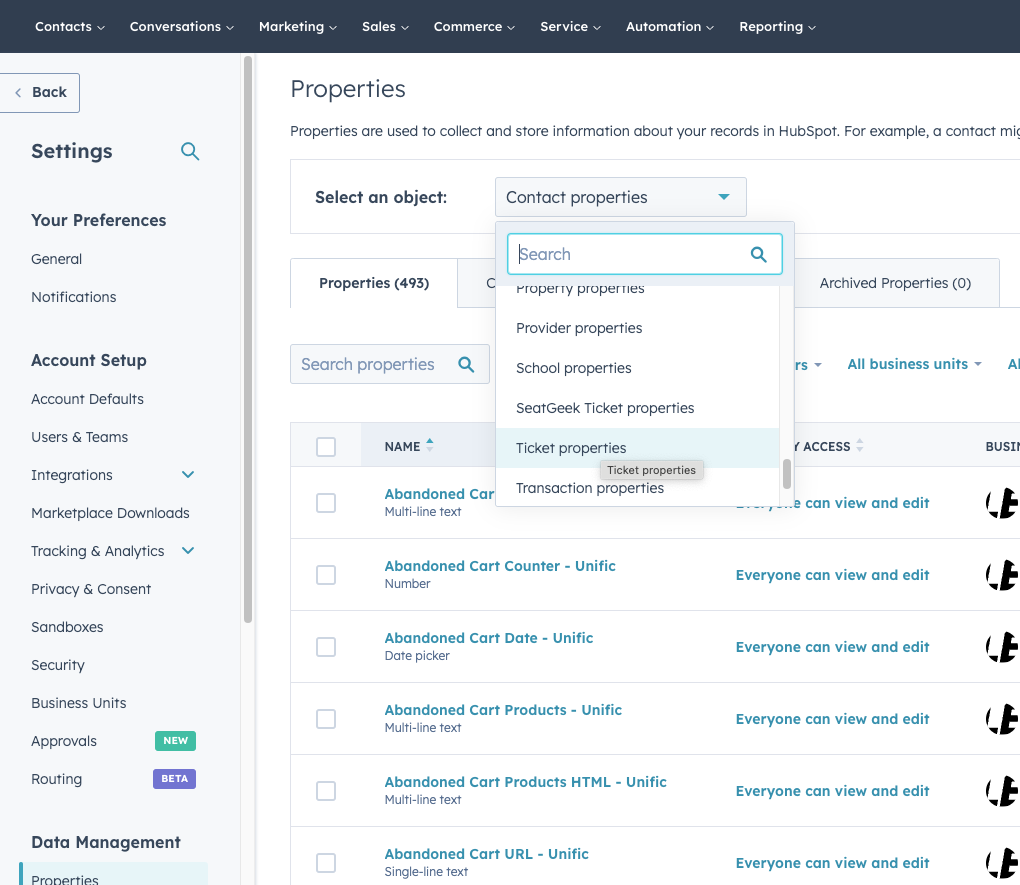Click the magnifier icon in the Search properties field

coord(466,364)
